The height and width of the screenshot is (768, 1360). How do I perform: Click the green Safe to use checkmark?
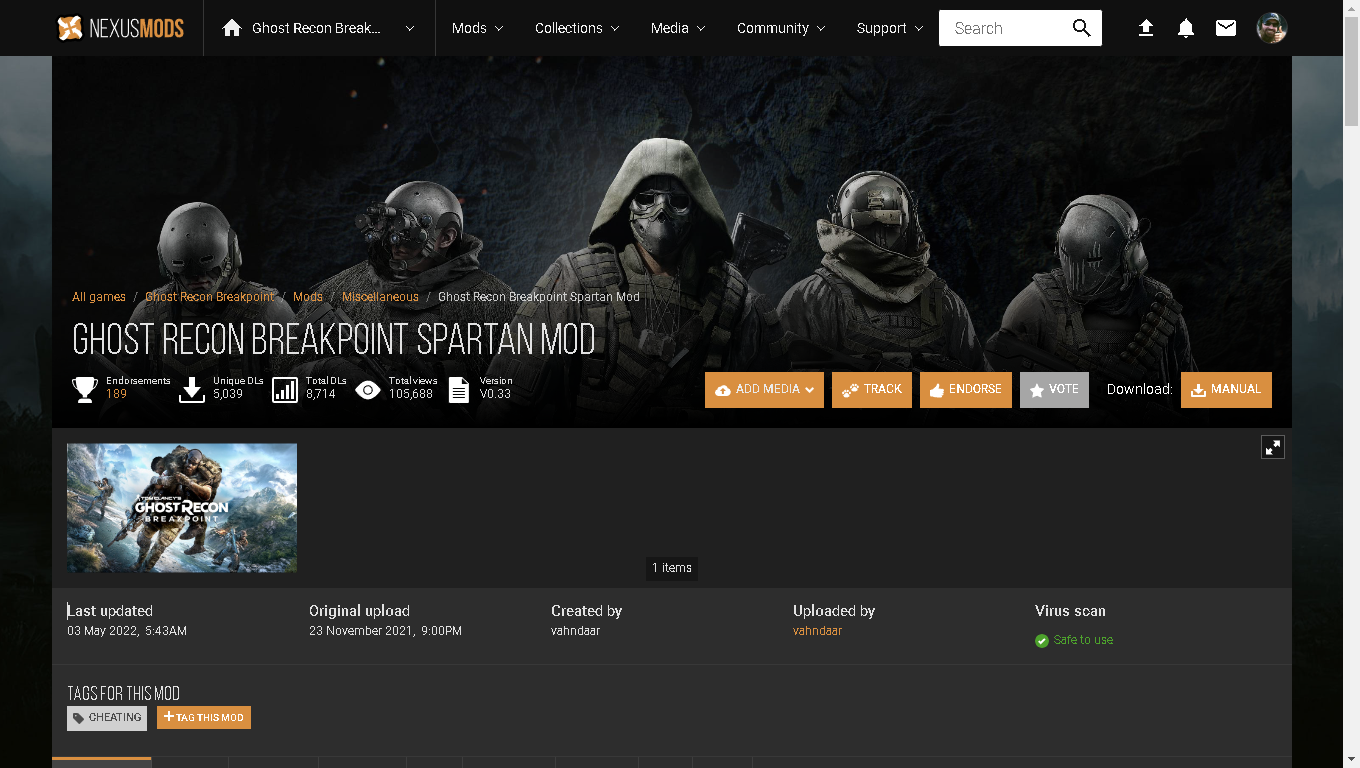coord(1042,640)
